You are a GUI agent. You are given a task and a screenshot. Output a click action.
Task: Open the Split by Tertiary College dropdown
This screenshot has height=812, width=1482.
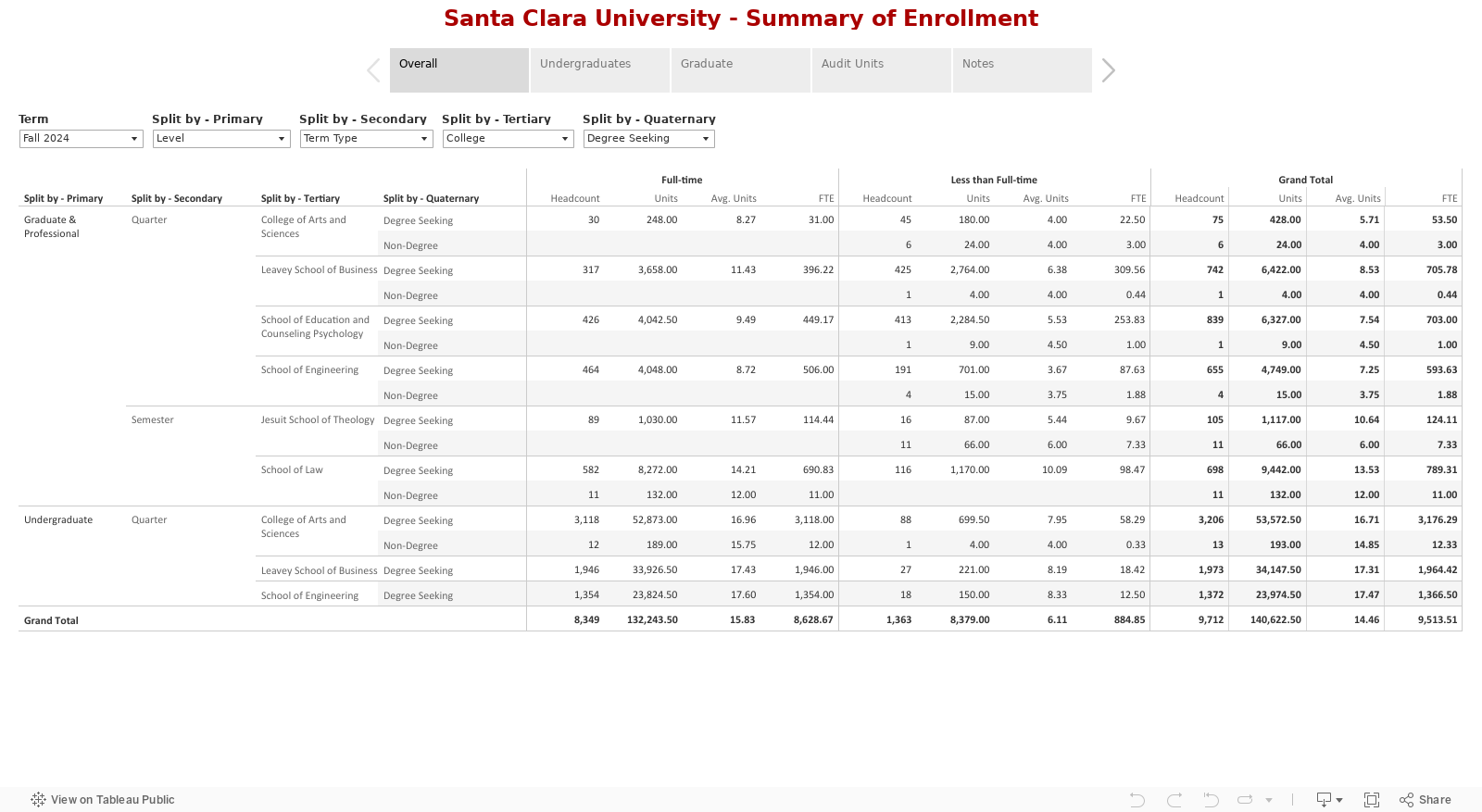tap(509, 139)
